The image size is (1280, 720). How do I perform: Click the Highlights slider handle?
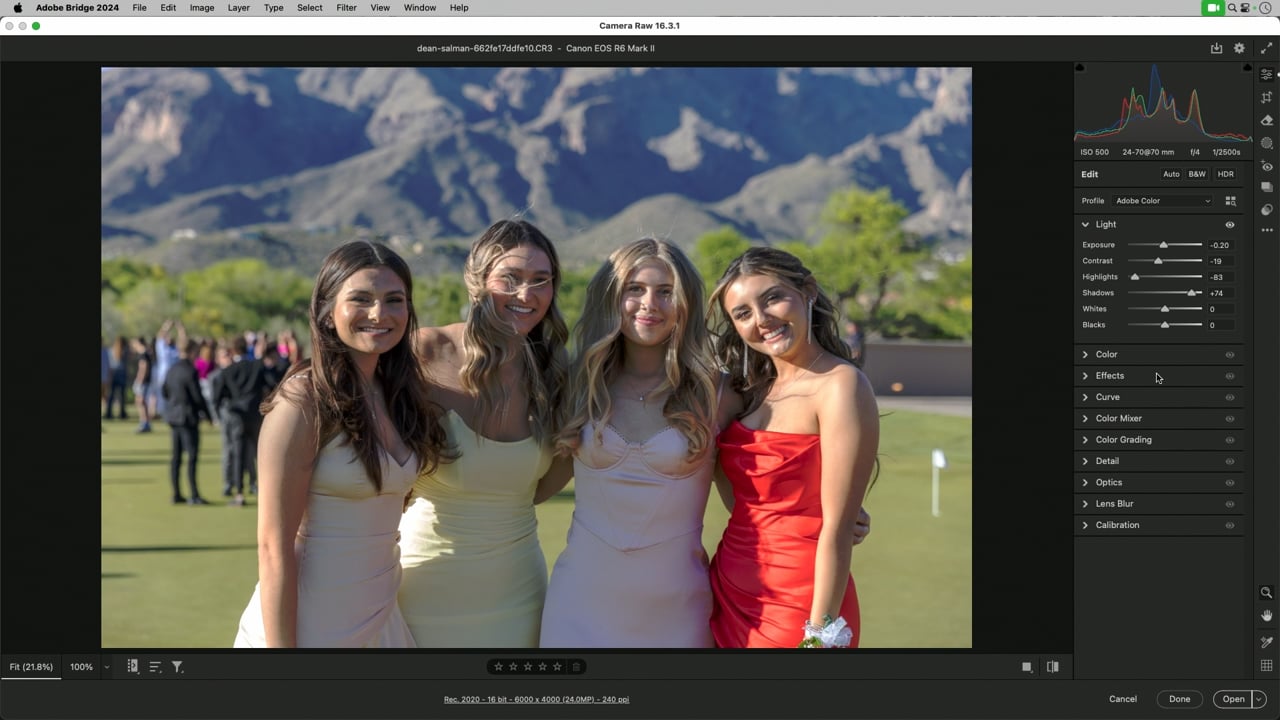point(1135,277)
